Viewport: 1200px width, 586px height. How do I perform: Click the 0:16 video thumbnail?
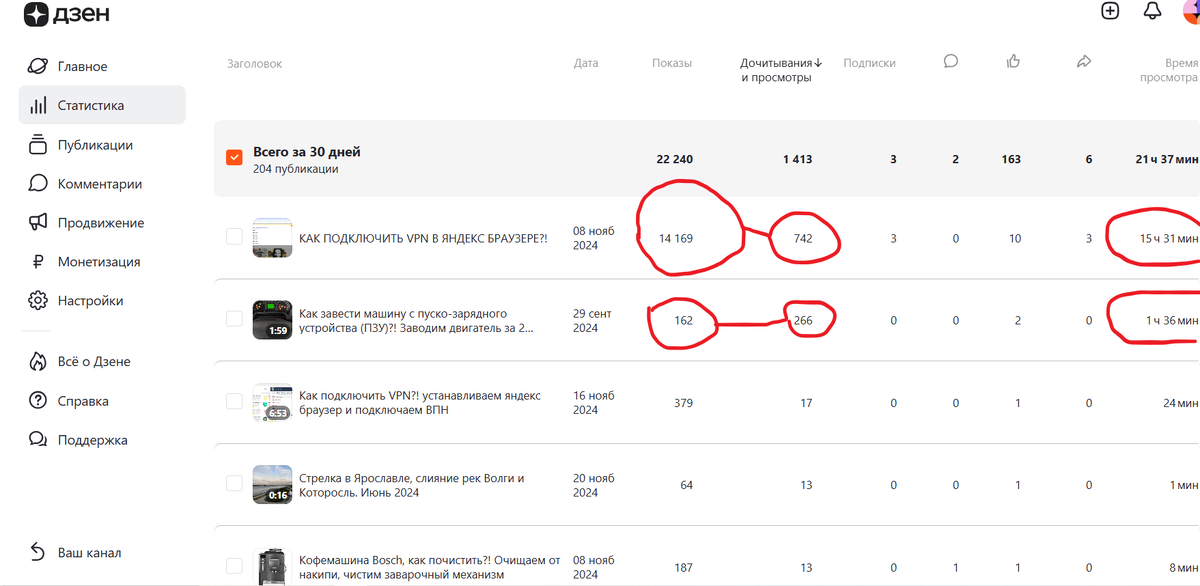point(272,484)
